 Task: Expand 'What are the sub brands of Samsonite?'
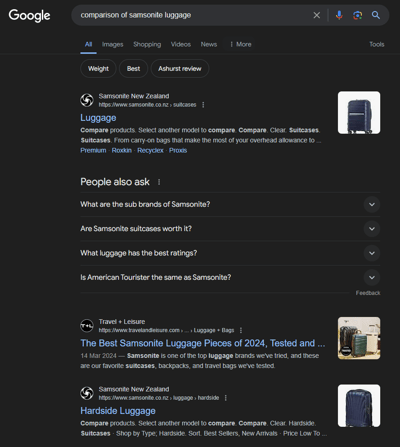click(230, 204)
